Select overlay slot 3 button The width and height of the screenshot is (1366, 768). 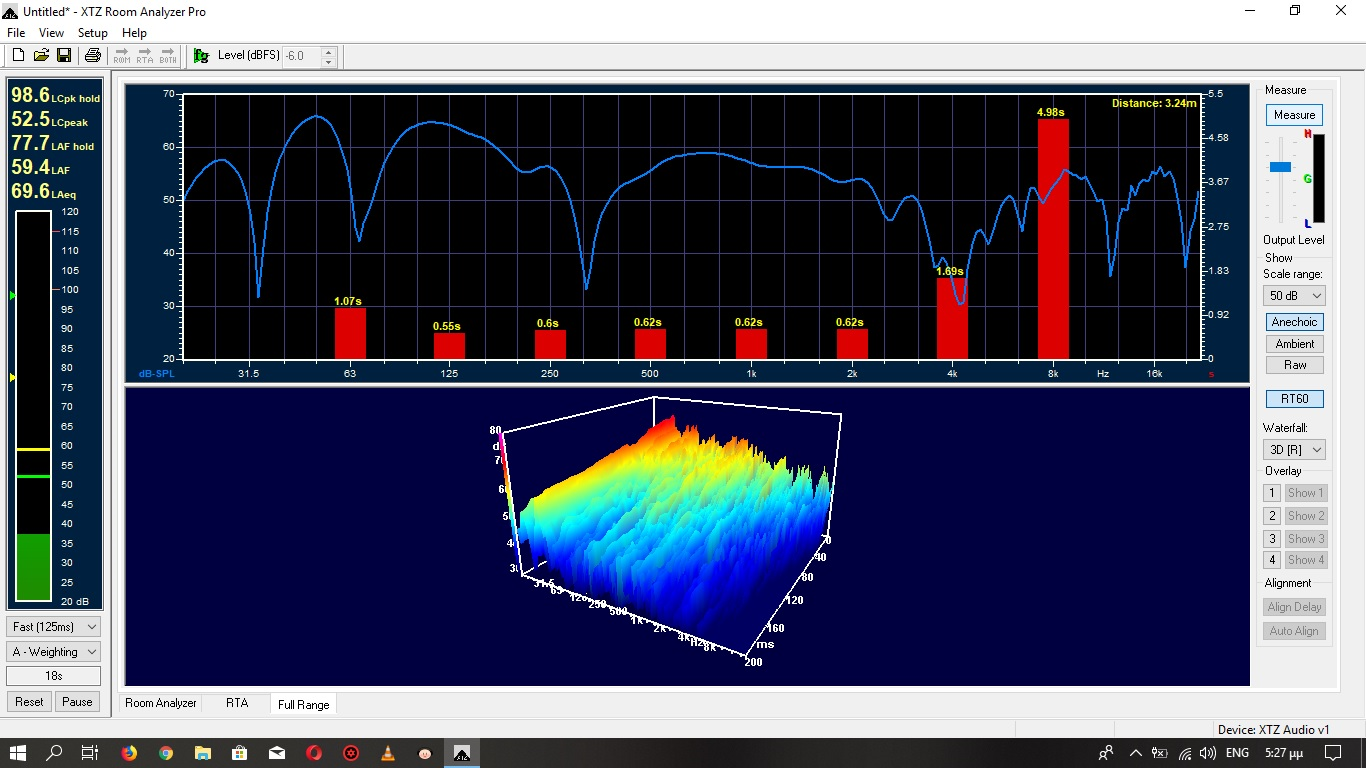click(x=1272, y=538)
